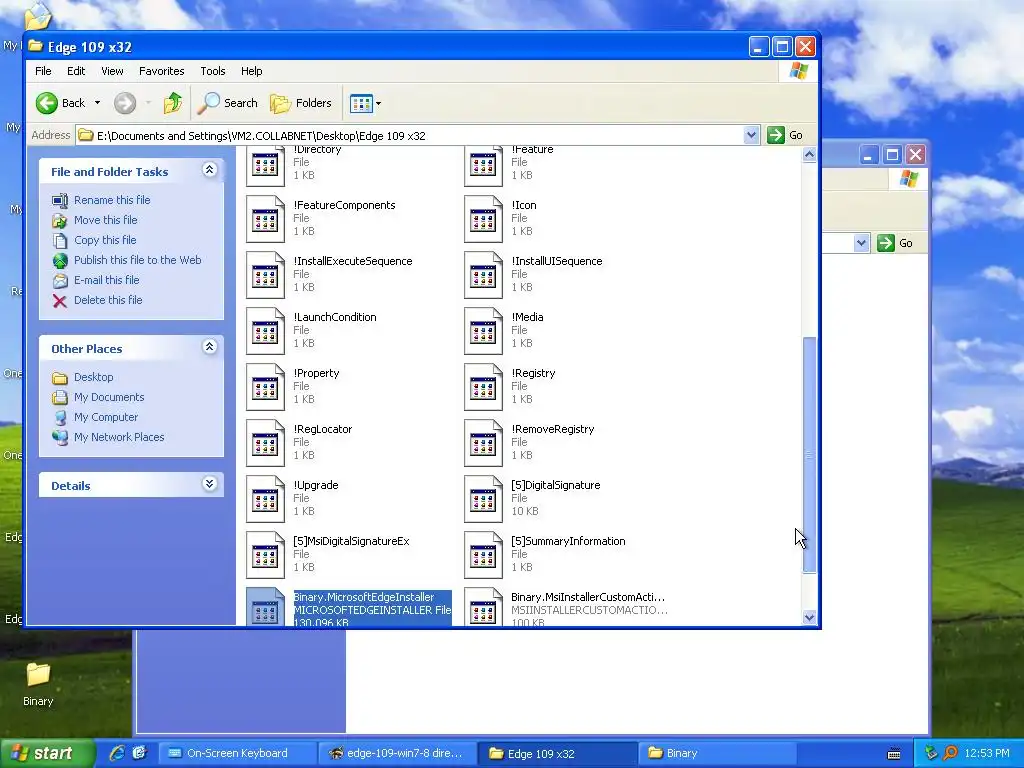
Task: Click the !Directory file name
Action: (x=317, y=150)
